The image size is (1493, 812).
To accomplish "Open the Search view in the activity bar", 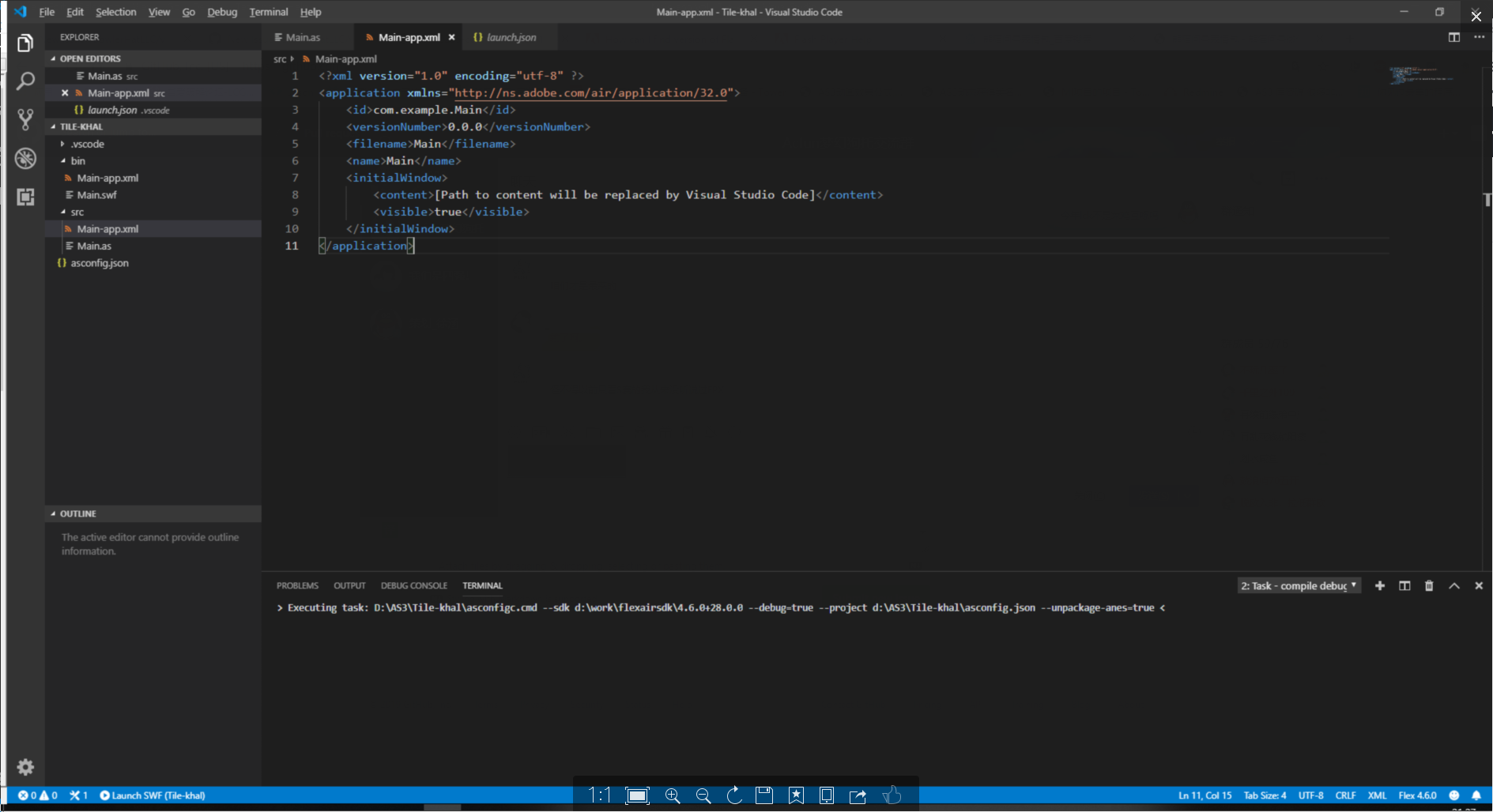I will click(25, 81).
